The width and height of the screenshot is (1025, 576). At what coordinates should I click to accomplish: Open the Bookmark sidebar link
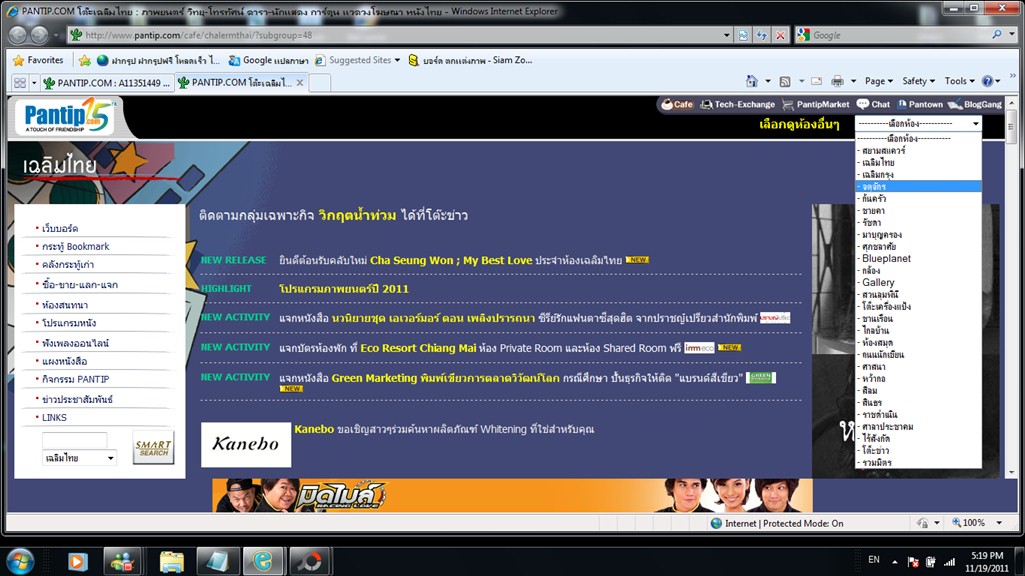tap(76, 246)
